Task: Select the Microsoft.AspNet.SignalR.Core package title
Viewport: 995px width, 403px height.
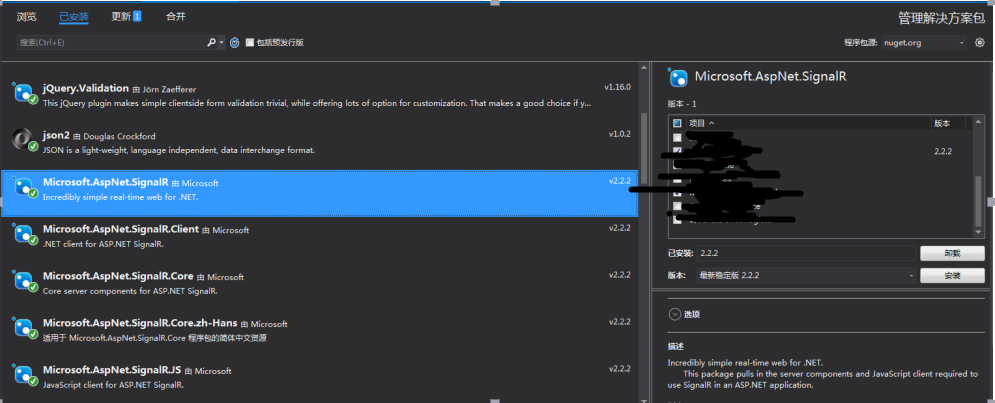Action: (118, 276)
